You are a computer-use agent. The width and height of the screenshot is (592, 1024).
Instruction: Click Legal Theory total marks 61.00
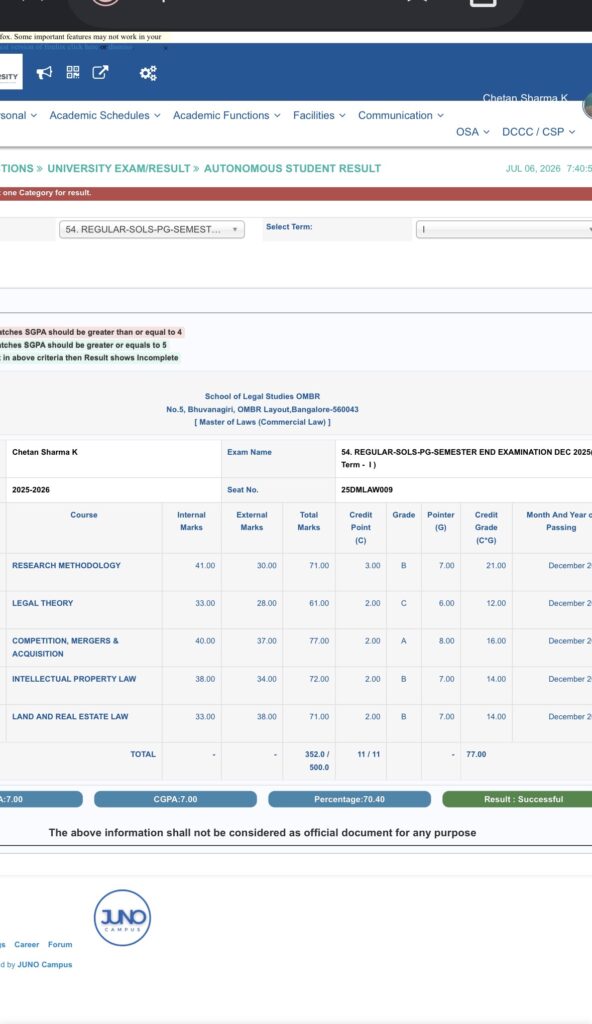tap(319, 603)
